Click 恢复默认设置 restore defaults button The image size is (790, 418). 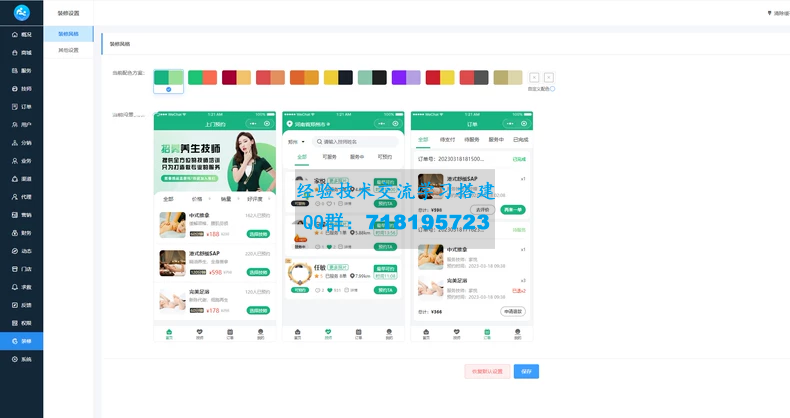coord(487,371)
